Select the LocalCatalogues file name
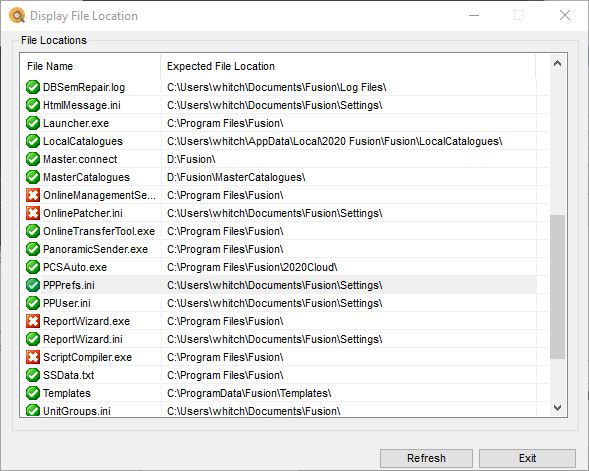Screen dimensions: 589x471 click(x=83, y=142)
